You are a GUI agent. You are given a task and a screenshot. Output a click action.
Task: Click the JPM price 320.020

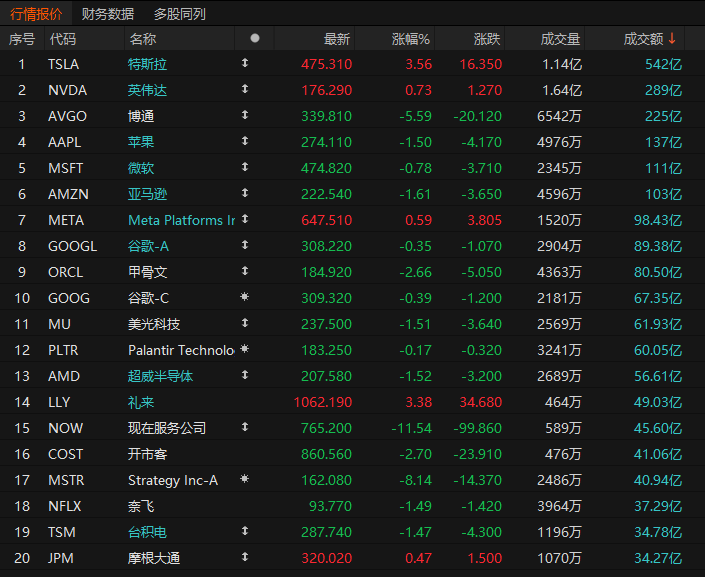coord(326,559)
